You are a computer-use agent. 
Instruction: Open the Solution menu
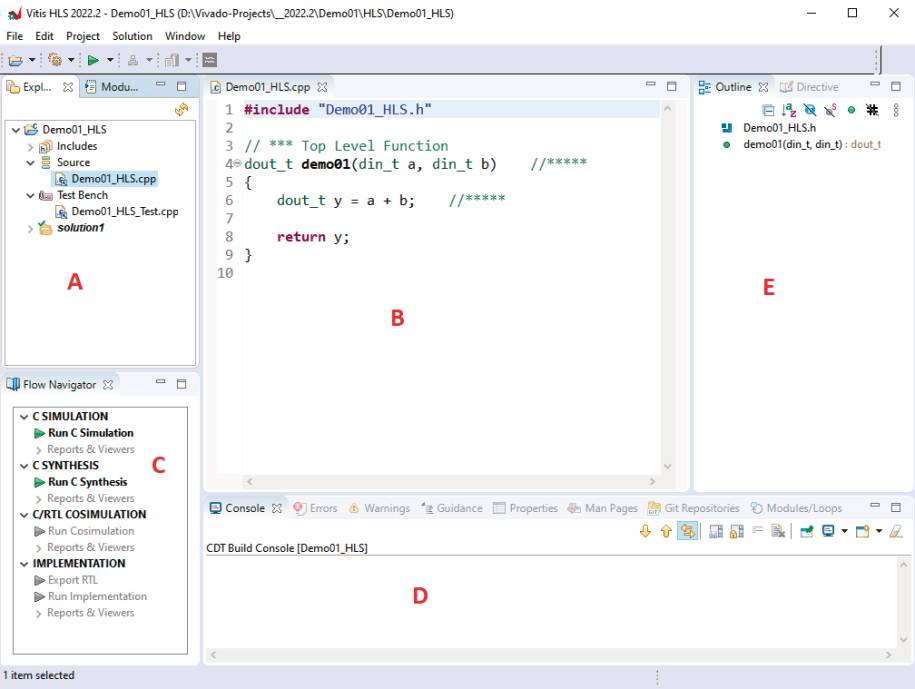pos(132,36)
